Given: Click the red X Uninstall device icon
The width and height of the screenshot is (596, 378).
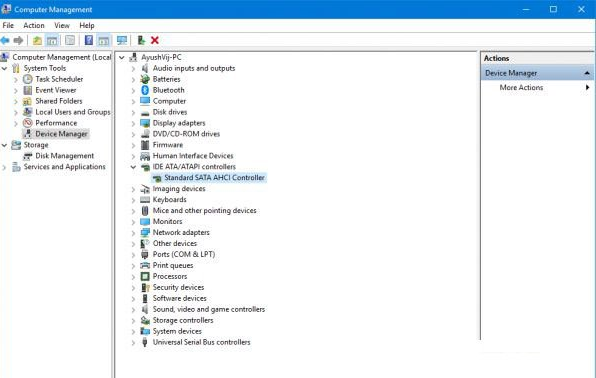Looking at the screenshot, I should (x=155, y=40).
